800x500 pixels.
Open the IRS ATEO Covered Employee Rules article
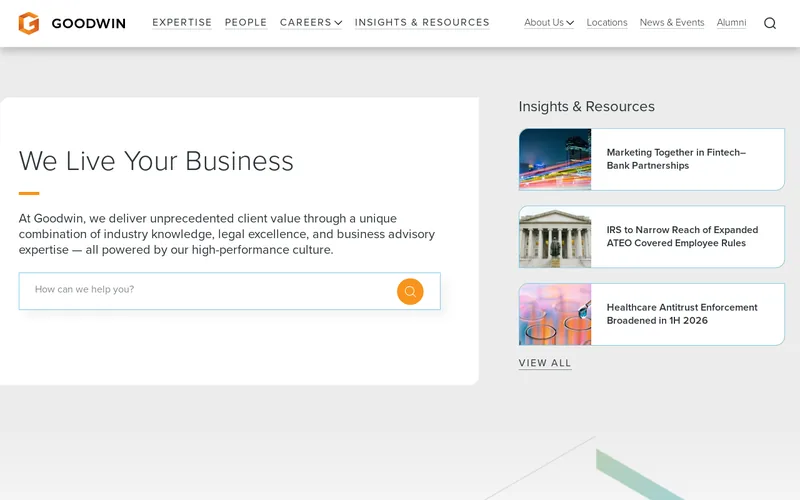coord(652,237)
